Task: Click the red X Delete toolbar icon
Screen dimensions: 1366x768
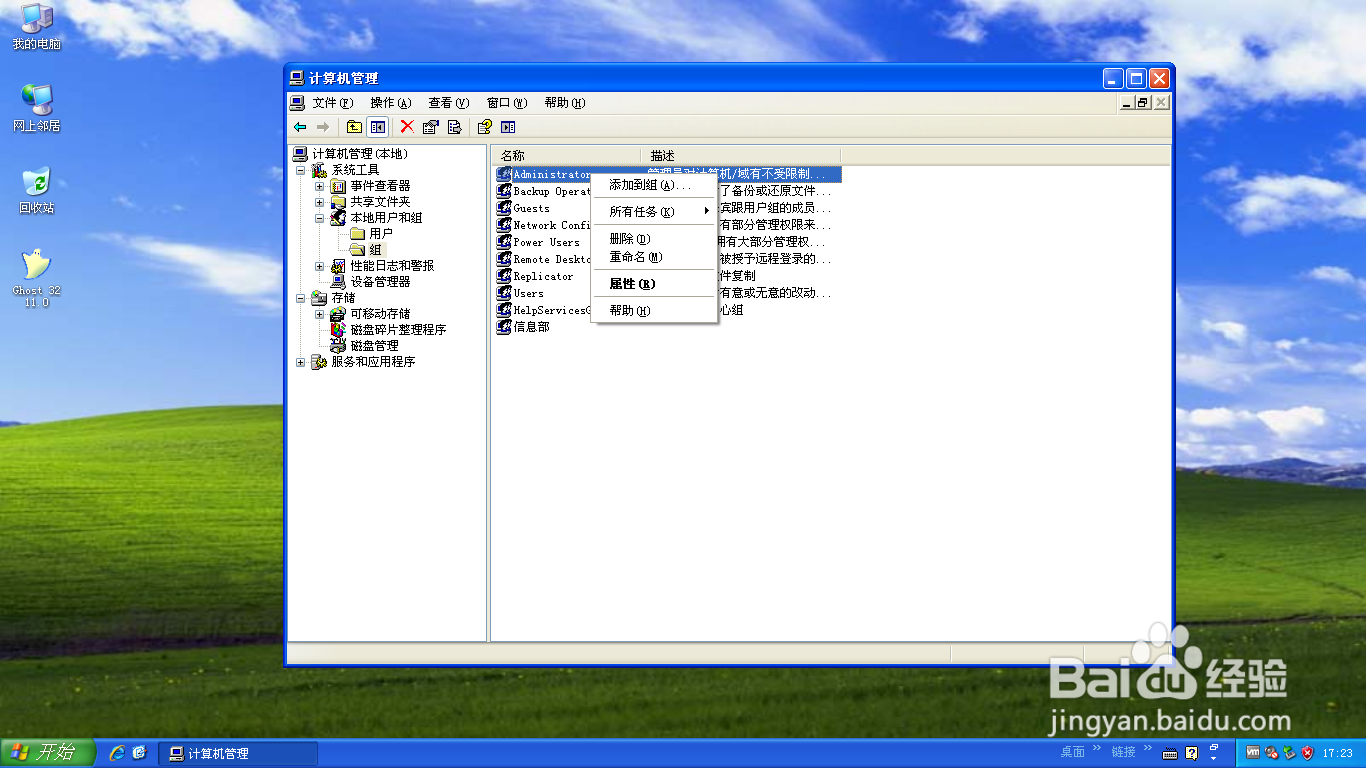Action: coord(407,127)
